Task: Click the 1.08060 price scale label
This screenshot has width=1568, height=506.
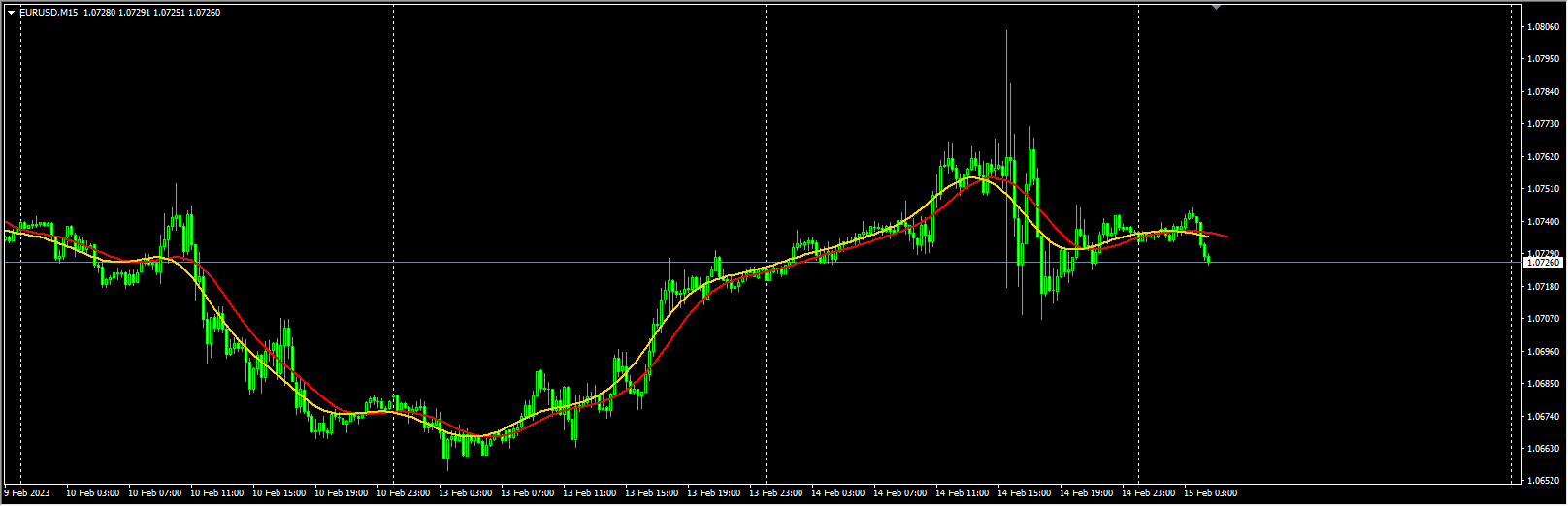Action: [1543, 27]
